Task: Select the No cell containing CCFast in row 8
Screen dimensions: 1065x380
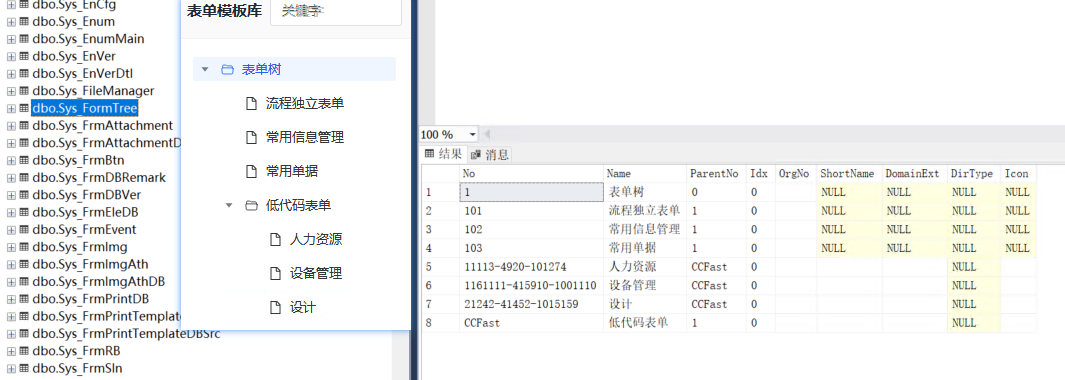Action: pos(531,323)
